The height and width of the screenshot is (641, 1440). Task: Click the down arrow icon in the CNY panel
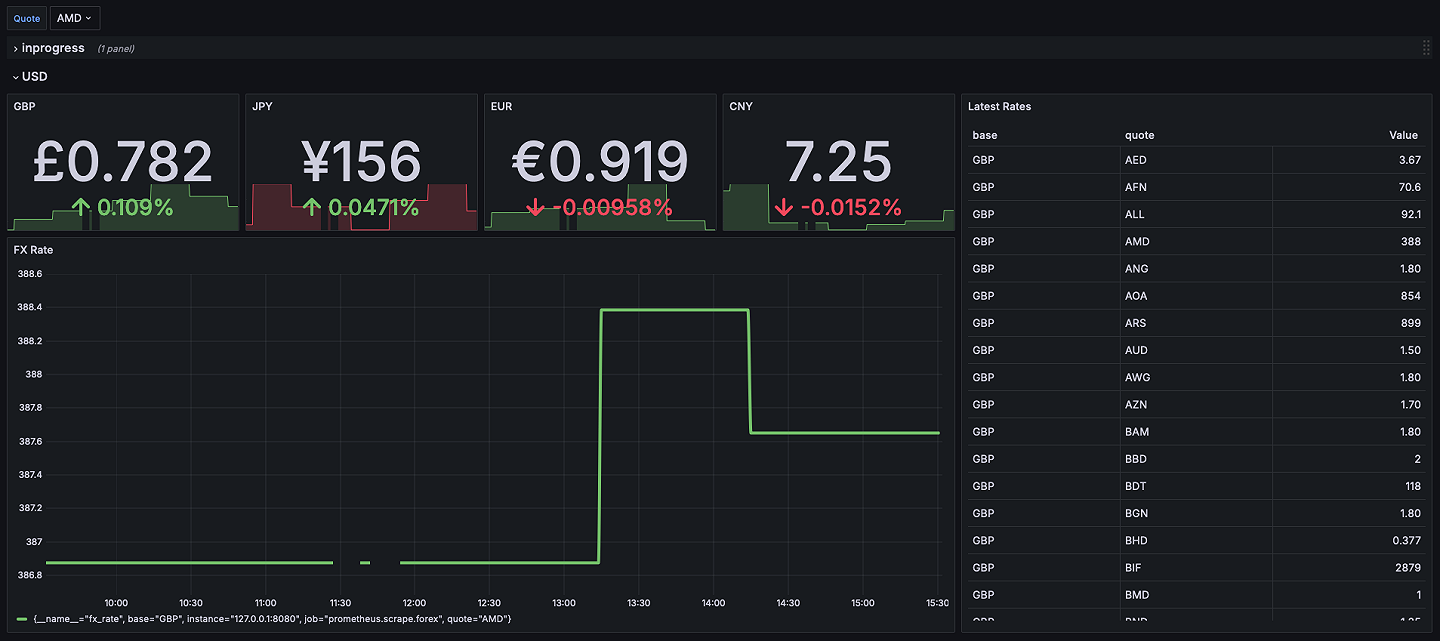784,208
